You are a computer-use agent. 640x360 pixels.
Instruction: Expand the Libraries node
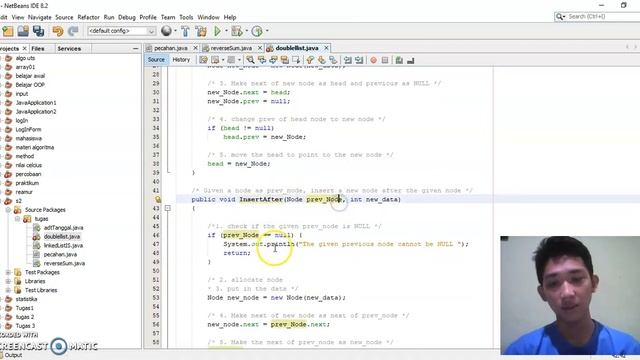(8, 281)
